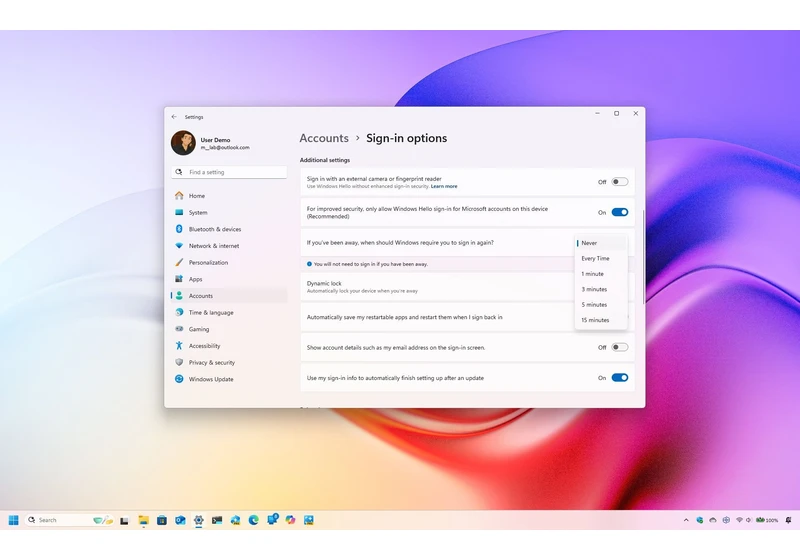Screen dimensions: 800x560
Task: Open the notification bell in the tray
Action: coord(788,520)
